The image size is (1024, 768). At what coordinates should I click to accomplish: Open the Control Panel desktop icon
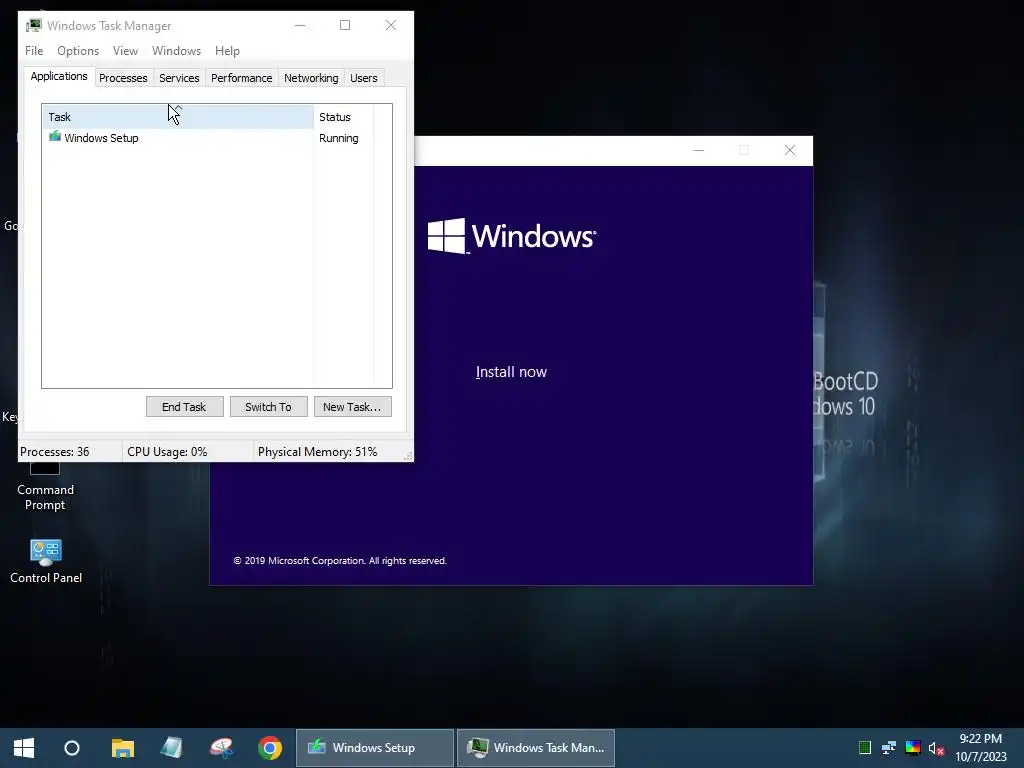[x=46, y=561]
